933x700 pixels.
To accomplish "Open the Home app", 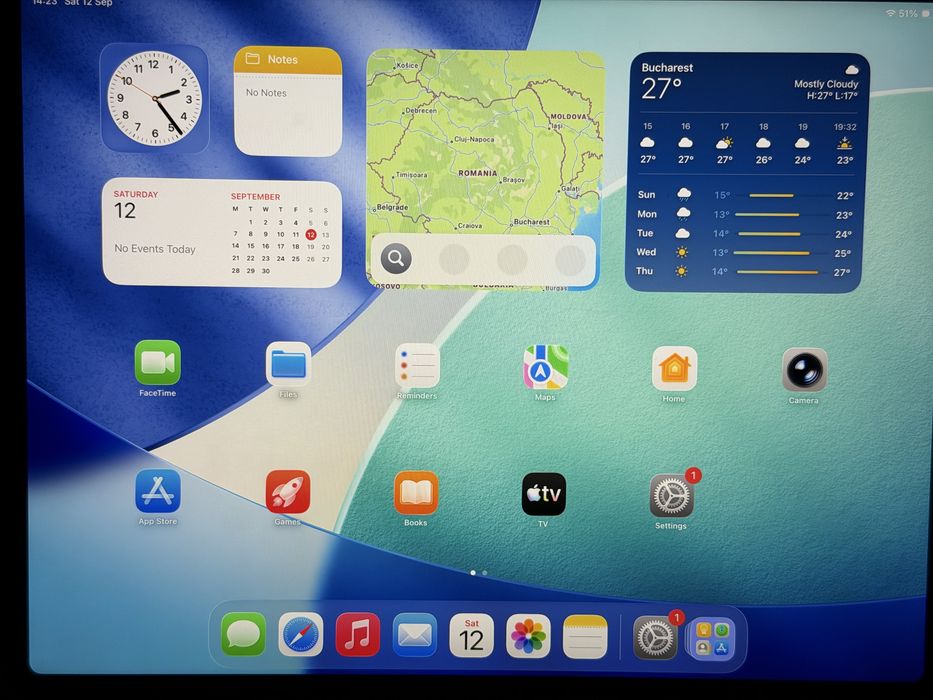I will [x=674, y=368].
